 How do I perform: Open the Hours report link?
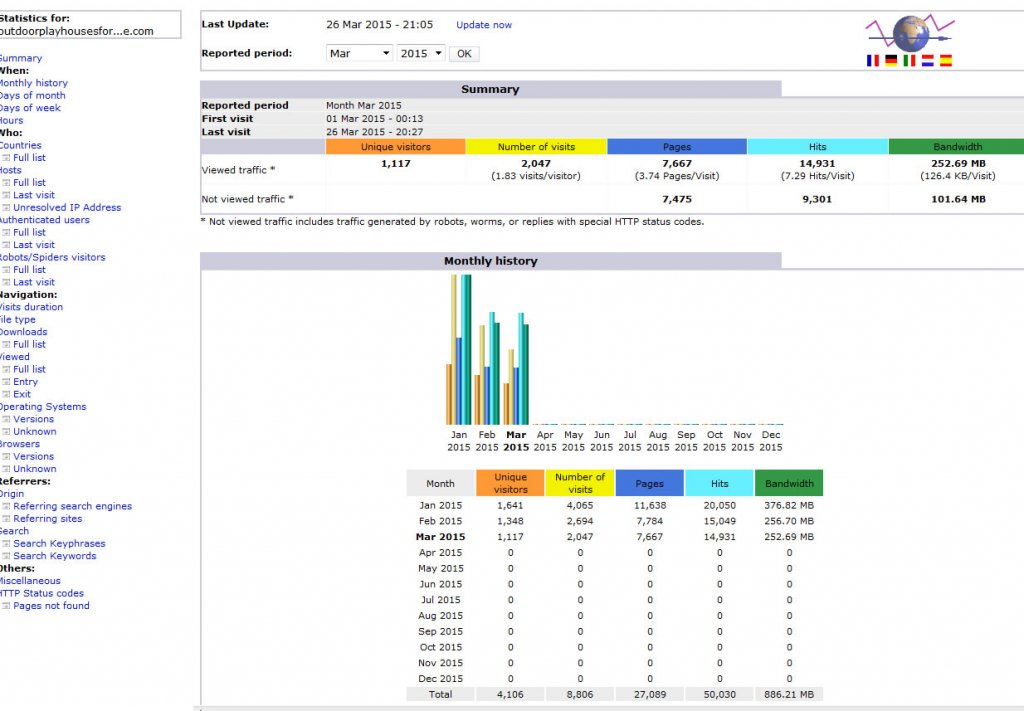11,120
